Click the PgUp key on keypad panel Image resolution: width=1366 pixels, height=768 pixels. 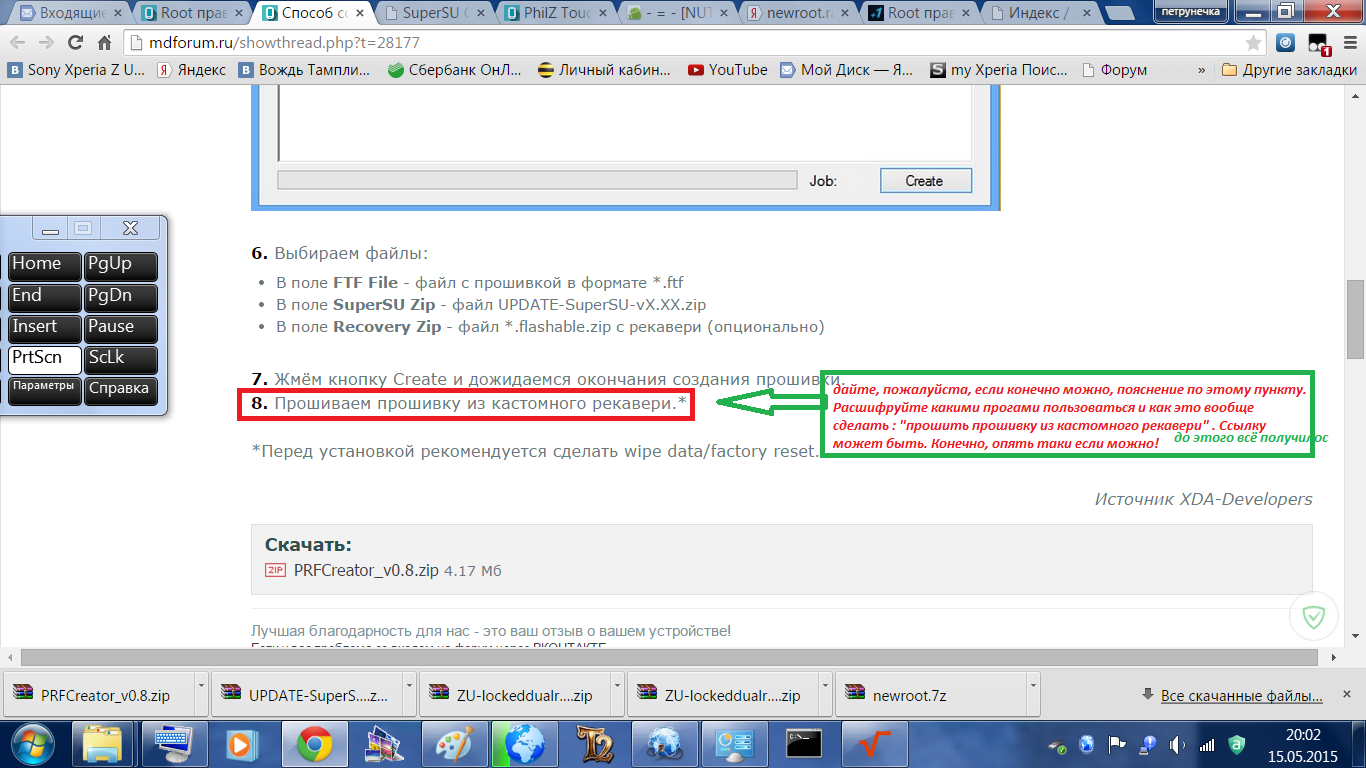(x=120, y=266)
